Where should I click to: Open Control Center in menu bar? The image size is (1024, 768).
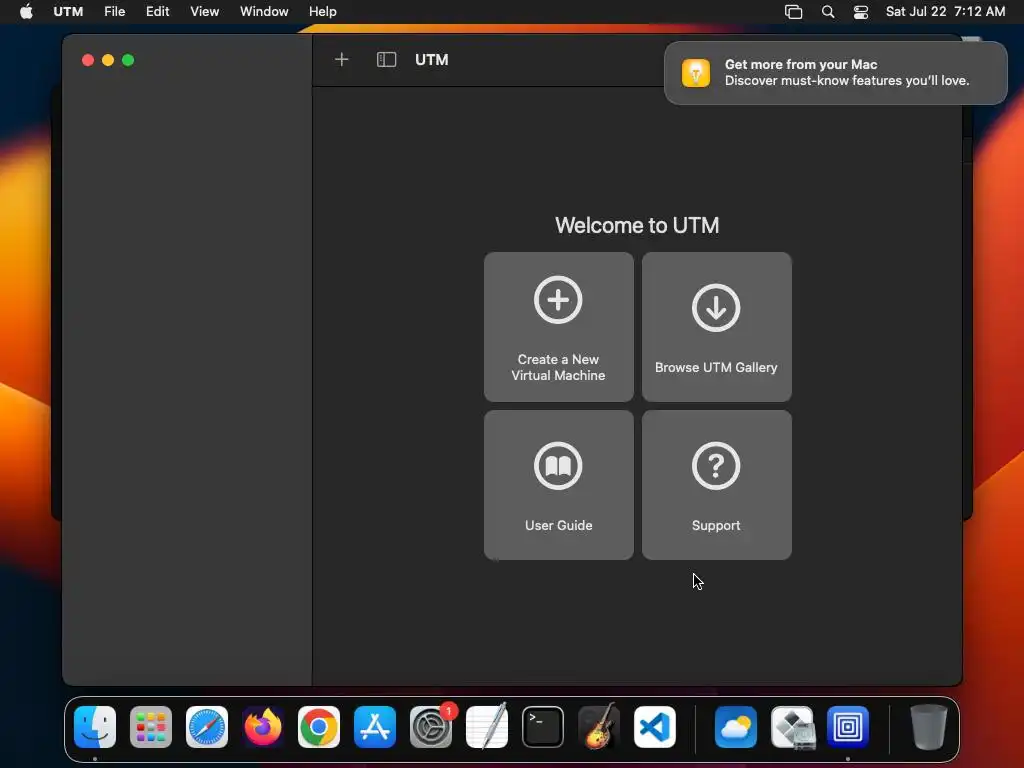(x=861, y=12)
